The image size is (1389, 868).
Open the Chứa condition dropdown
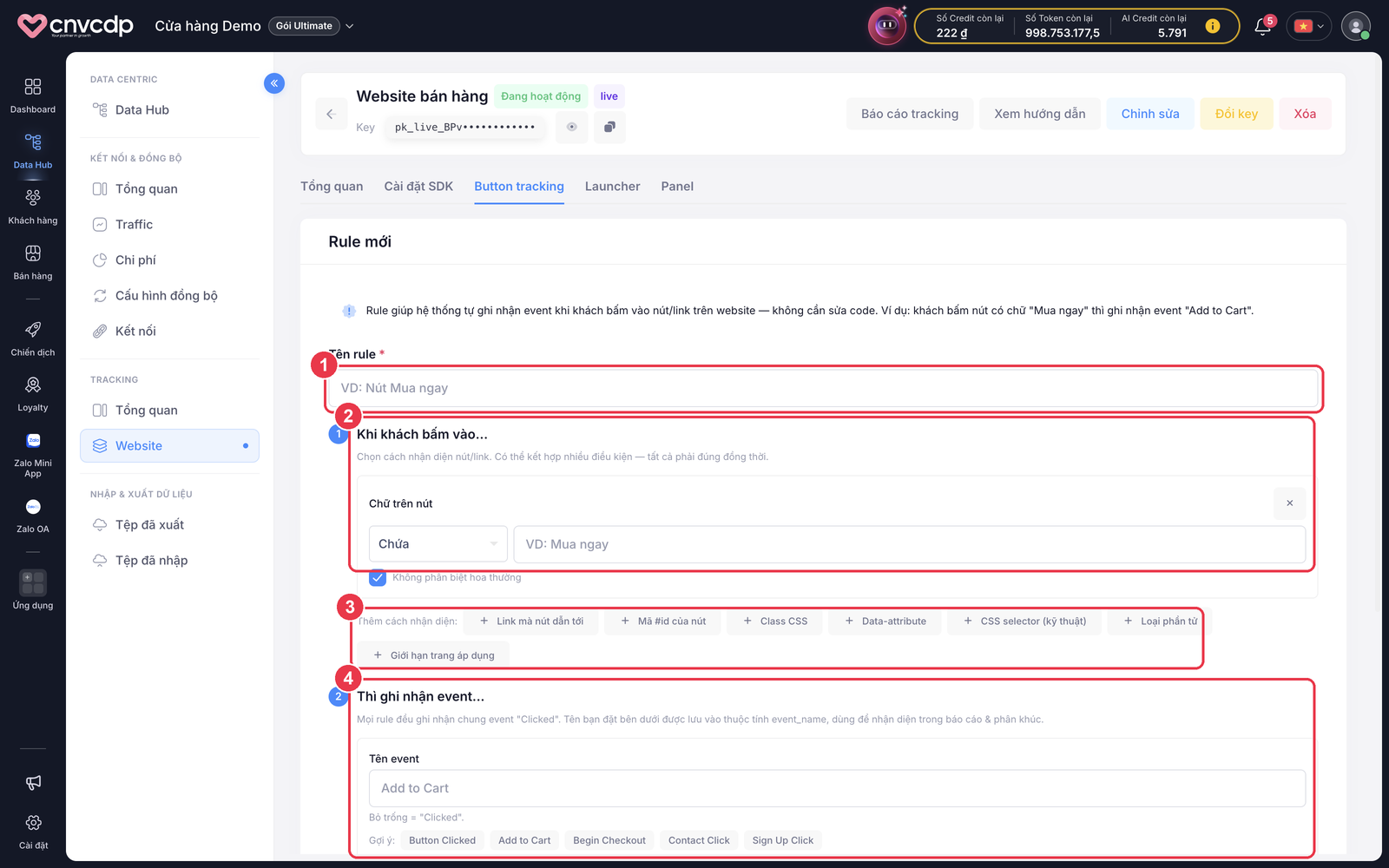[x=438, y=544]
